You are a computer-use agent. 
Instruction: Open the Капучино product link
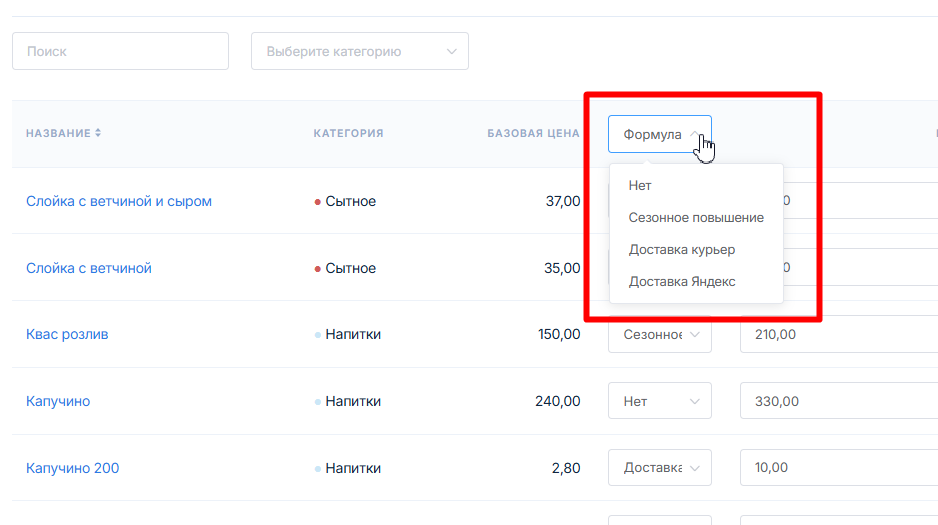coord(58,401)
